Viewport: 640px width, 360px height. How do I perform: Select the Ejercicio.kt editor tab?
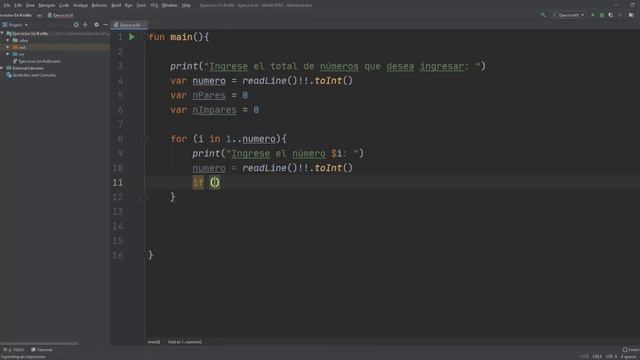[x=129, y=25]
